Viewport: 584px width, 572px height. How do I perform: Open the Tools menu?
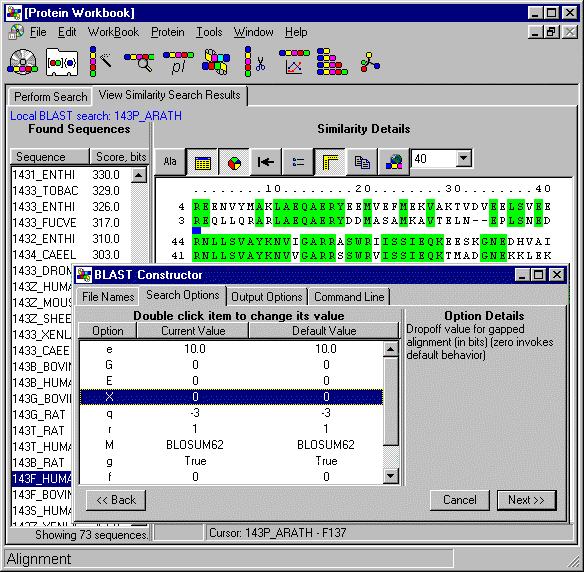pos(209,32)
